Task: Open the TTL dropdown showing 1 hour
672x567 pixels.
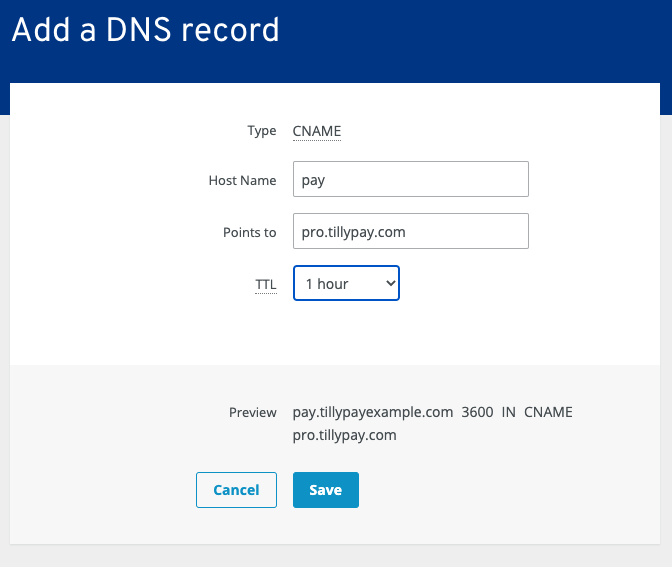Action: coord(346,283)
